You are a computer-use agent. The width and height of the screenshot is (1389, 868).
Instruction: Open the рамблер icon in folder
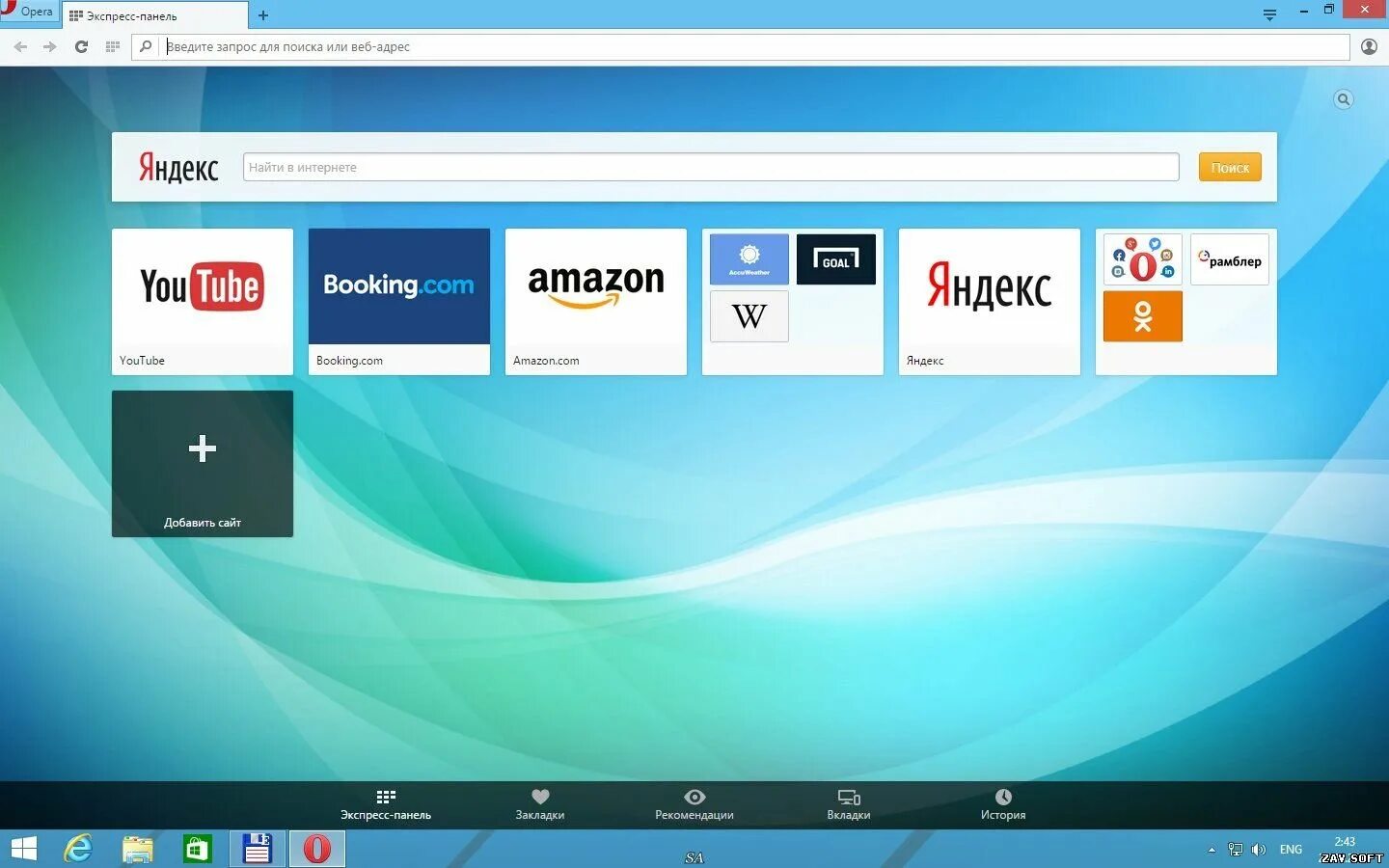point(1230,259)
